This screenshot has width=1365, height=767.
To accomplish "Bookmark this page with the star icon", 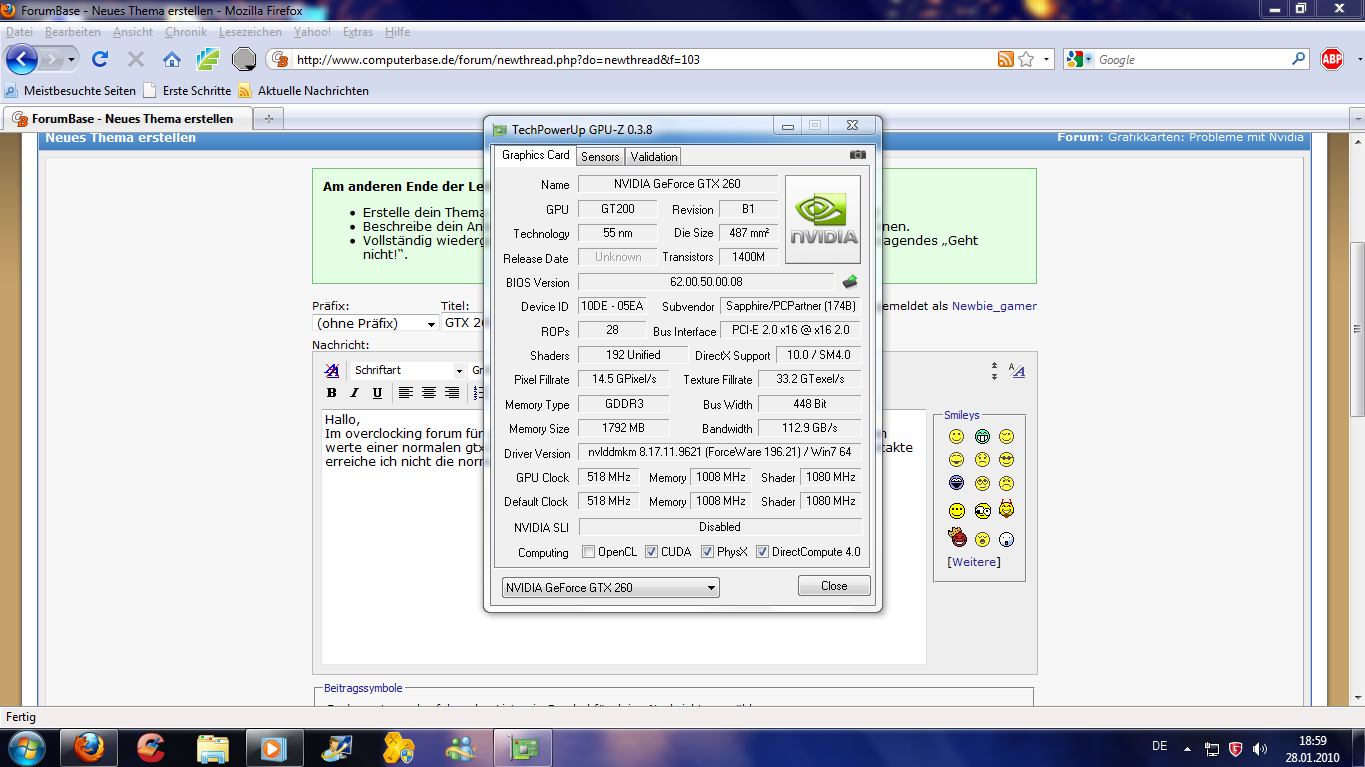I will (1026, 60).
